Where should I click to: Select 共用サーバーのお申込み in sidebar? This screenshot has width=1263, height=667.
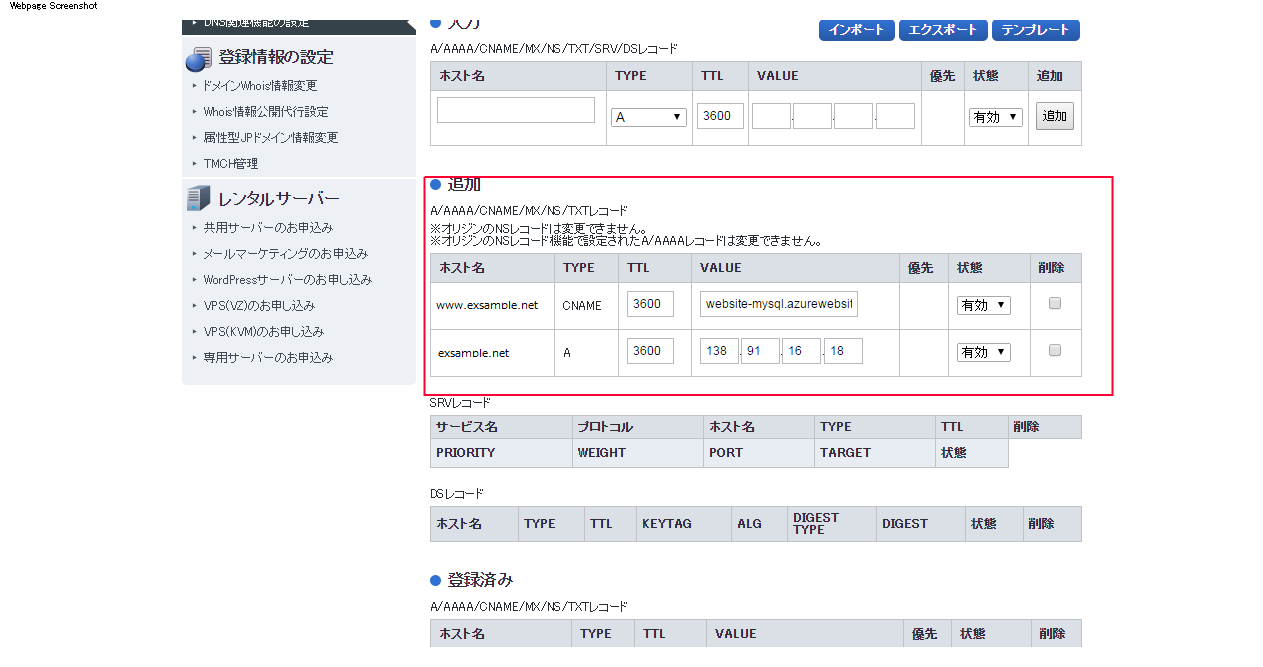[x=267, y=228]
